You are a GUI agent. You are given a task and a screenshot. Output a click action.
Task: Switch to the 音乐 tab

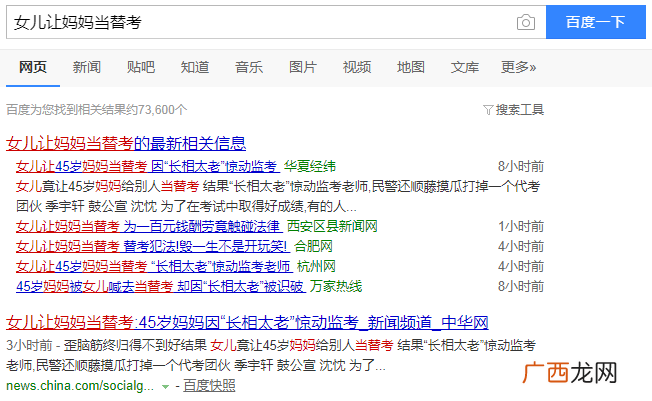249,67
